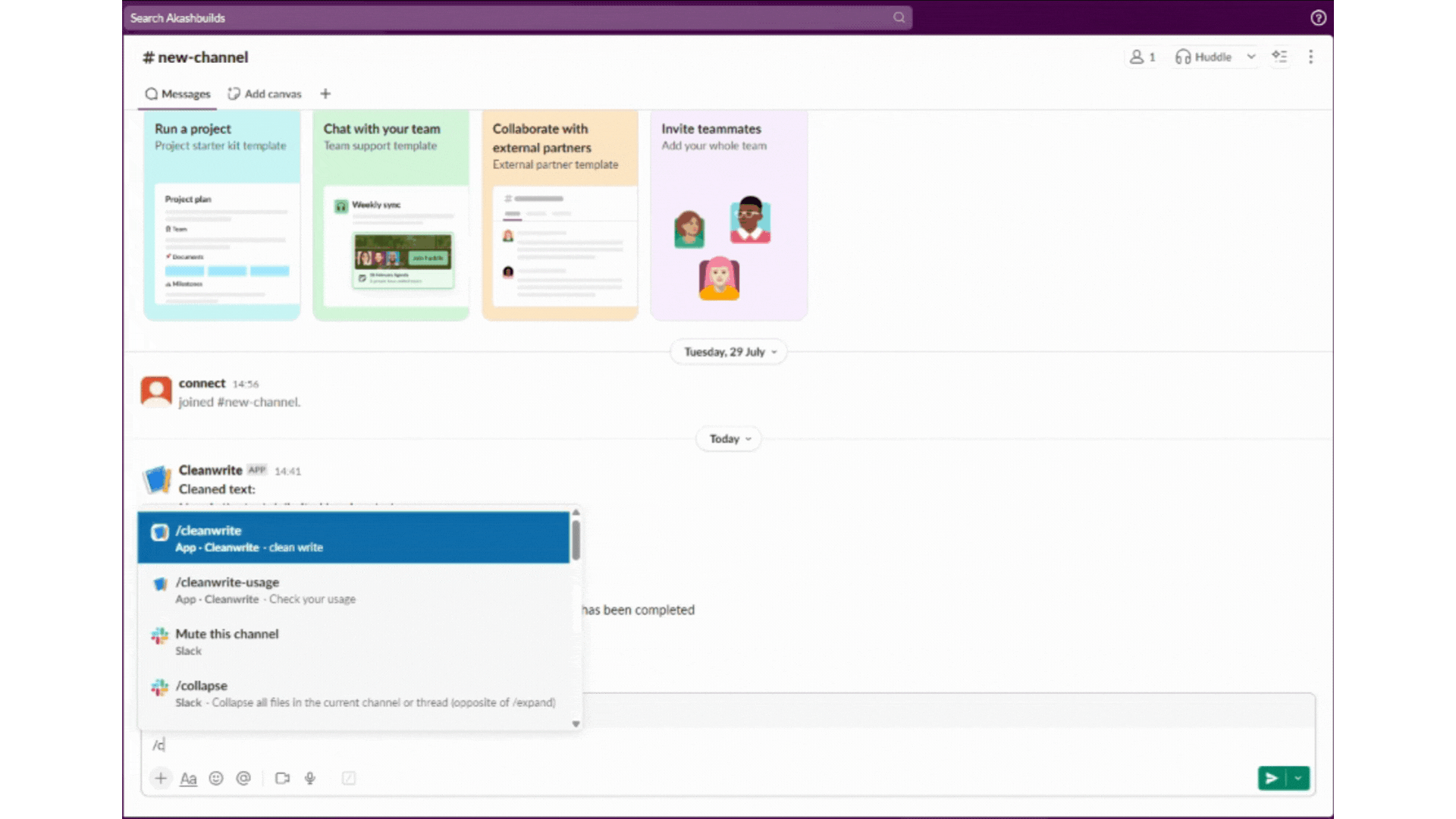
Task: Click the attachments plus icon in composer
Action: 161,778
